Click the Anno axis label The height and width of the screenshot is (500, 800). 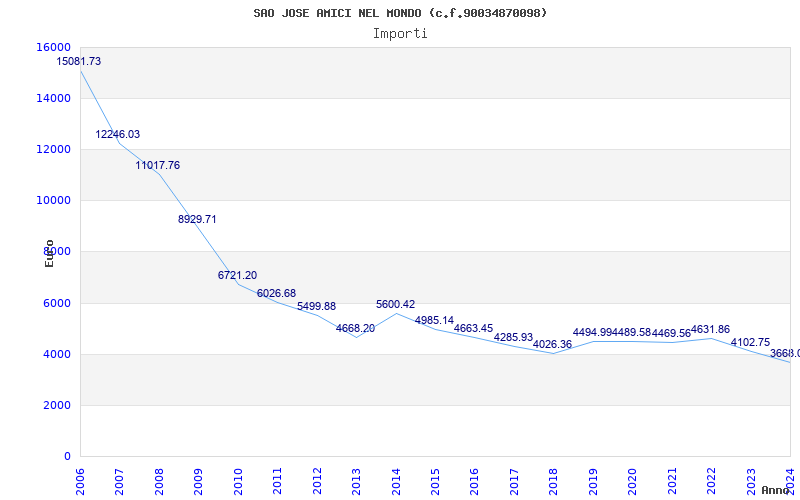(774, 490)
